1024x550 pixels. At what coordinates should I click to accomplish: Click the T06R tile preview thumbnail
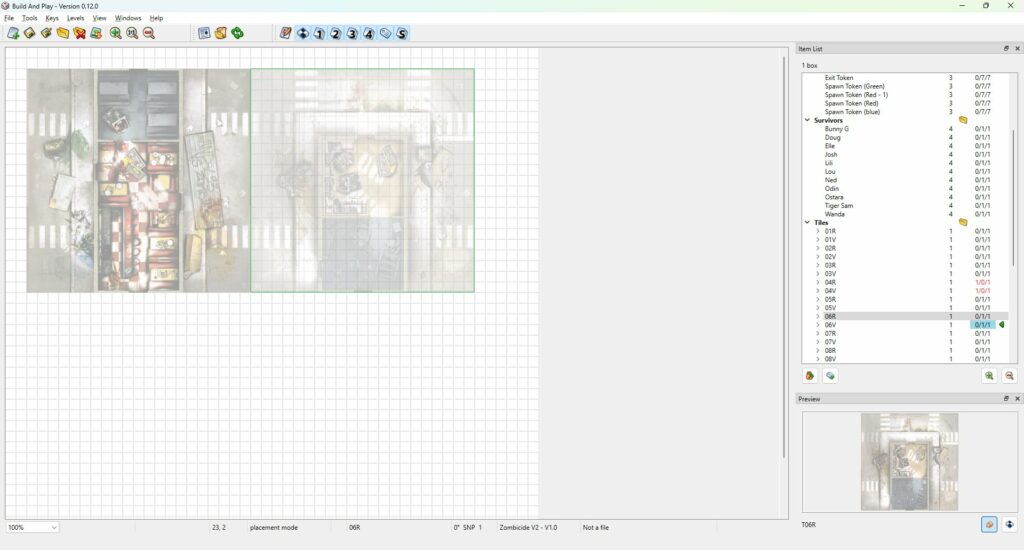[909, 462]
